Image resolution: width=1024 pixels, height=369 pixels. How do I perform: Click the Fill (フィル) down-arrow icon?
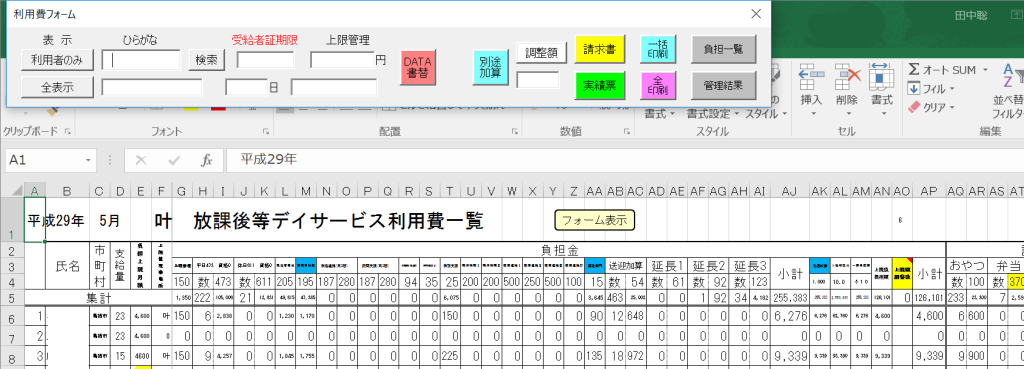click(914, 88)
